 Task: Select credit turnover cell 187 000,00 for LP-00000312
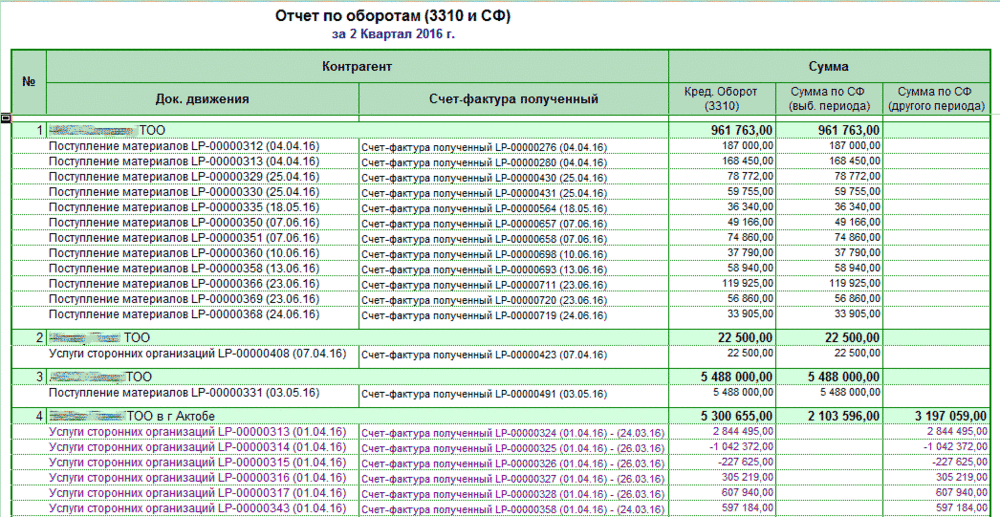749,146
